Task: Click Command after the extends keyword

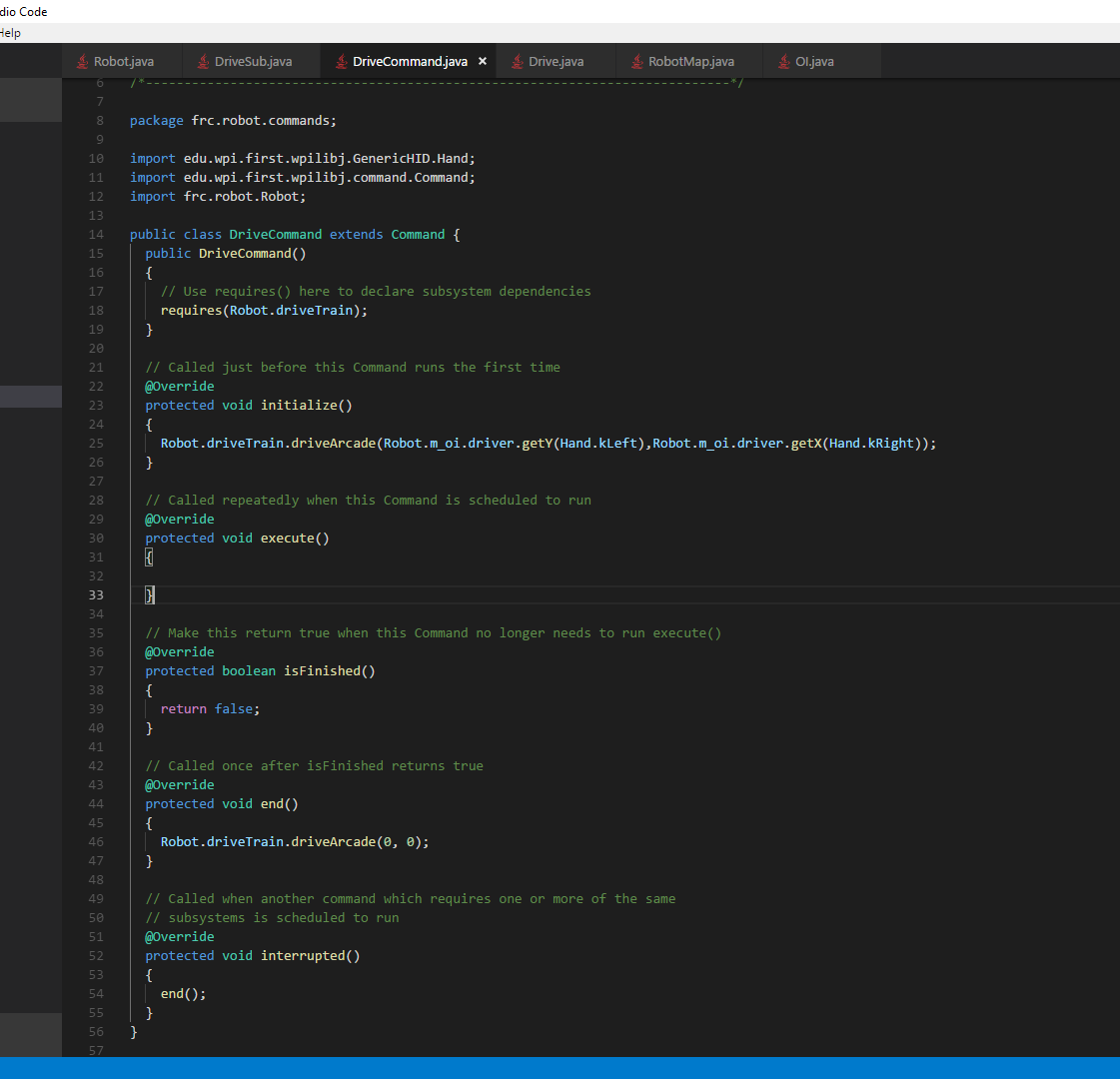Action: tap(418, 234)
